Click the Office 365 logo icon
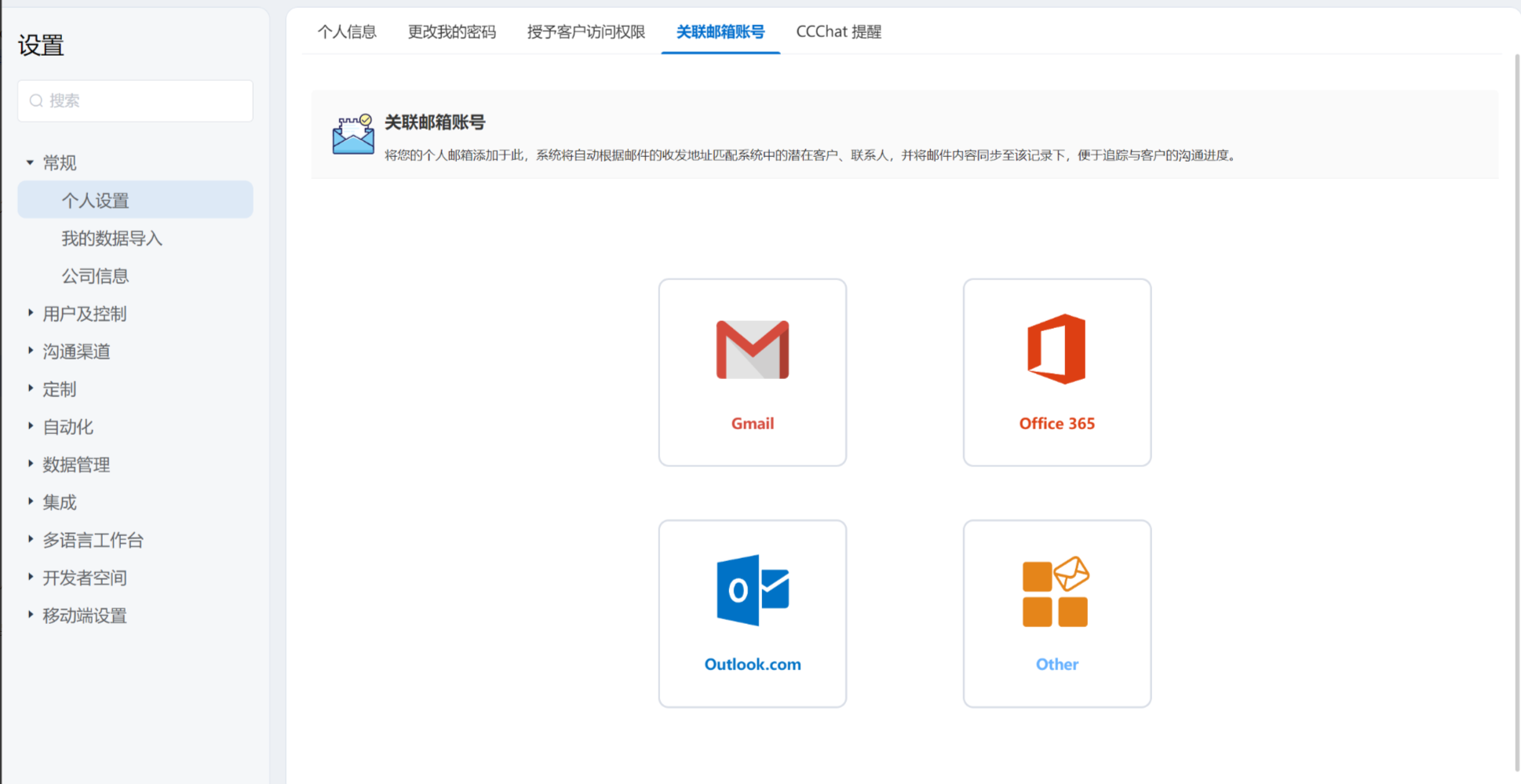This screenshot has width=1521, height=784. 1056,349
